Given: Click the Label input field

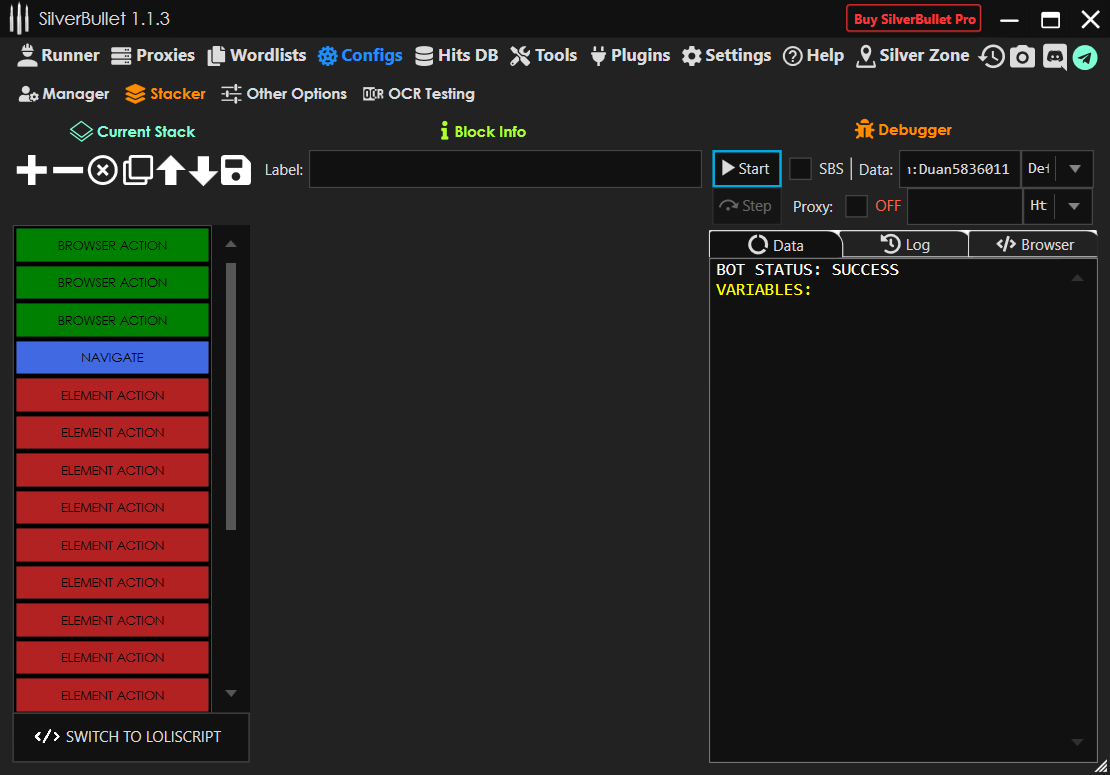Looking at the screenshot, I should (x=505, y=169).
